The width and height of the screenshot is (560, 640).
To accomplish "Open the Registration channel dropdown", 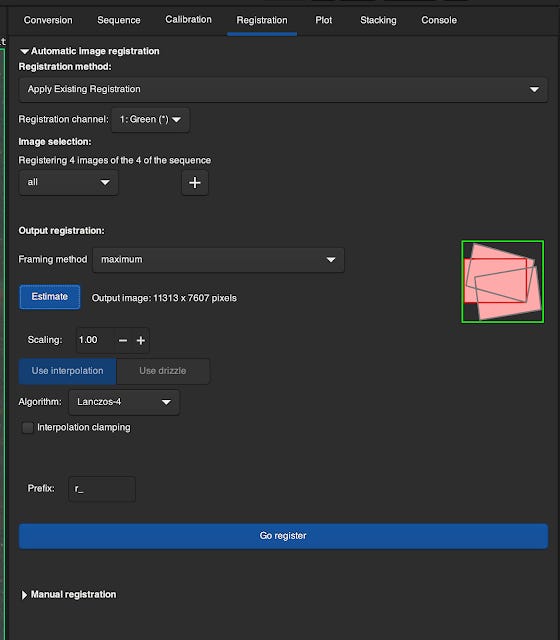I will click(150, 120).
